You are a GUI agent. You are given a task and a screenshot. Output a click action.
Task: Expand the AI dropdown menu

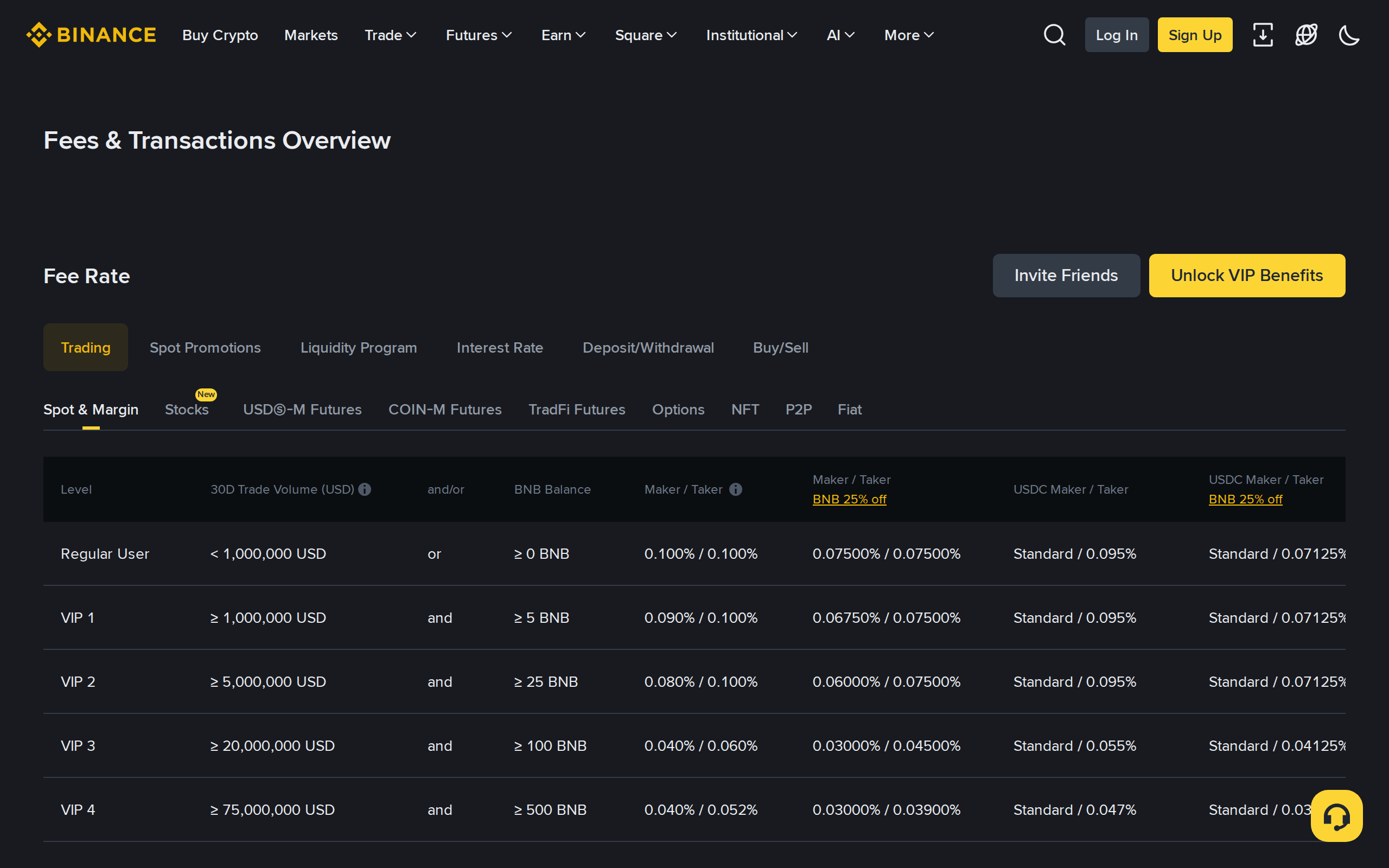tap(840, 35)
